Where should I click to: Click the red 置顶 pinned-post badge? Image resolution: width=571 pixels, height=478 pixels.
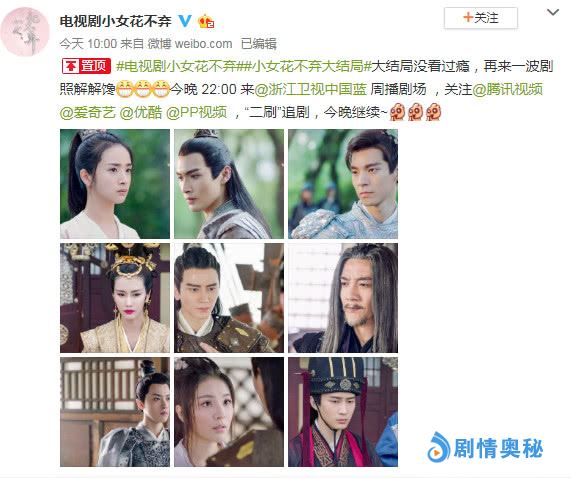(86, 66)
